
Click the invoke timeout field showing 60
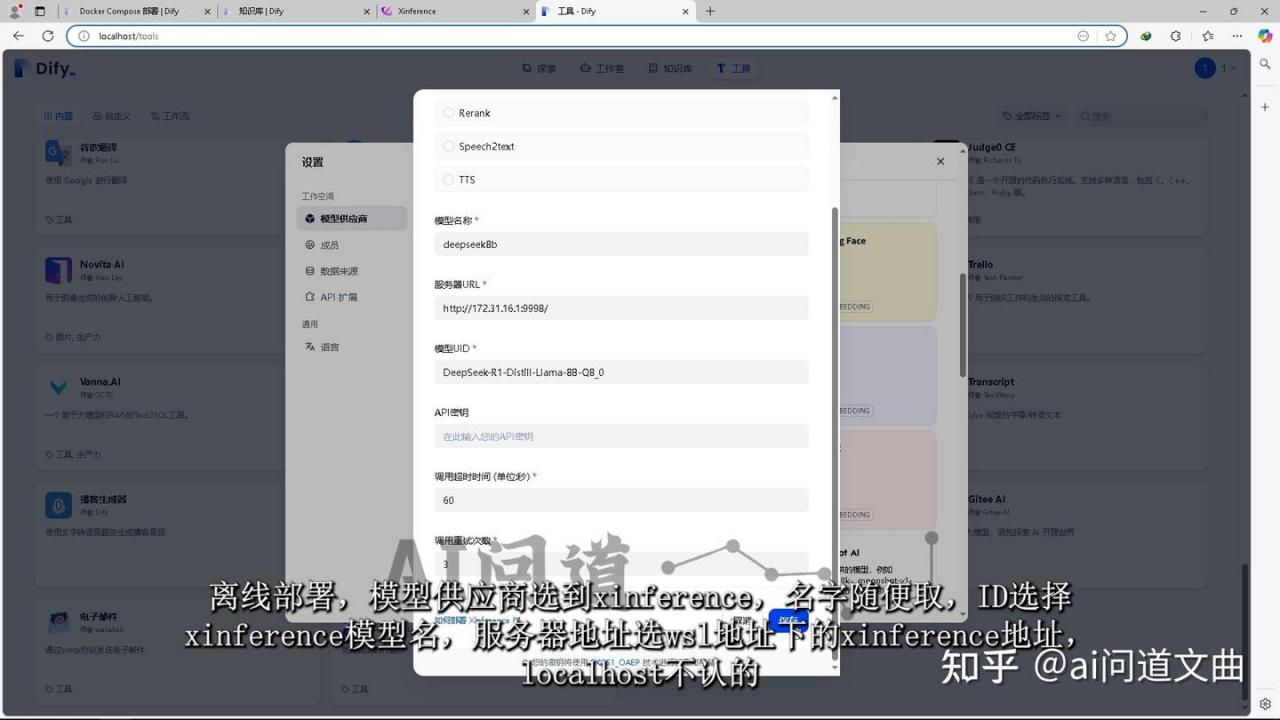[x=621, y=500]
